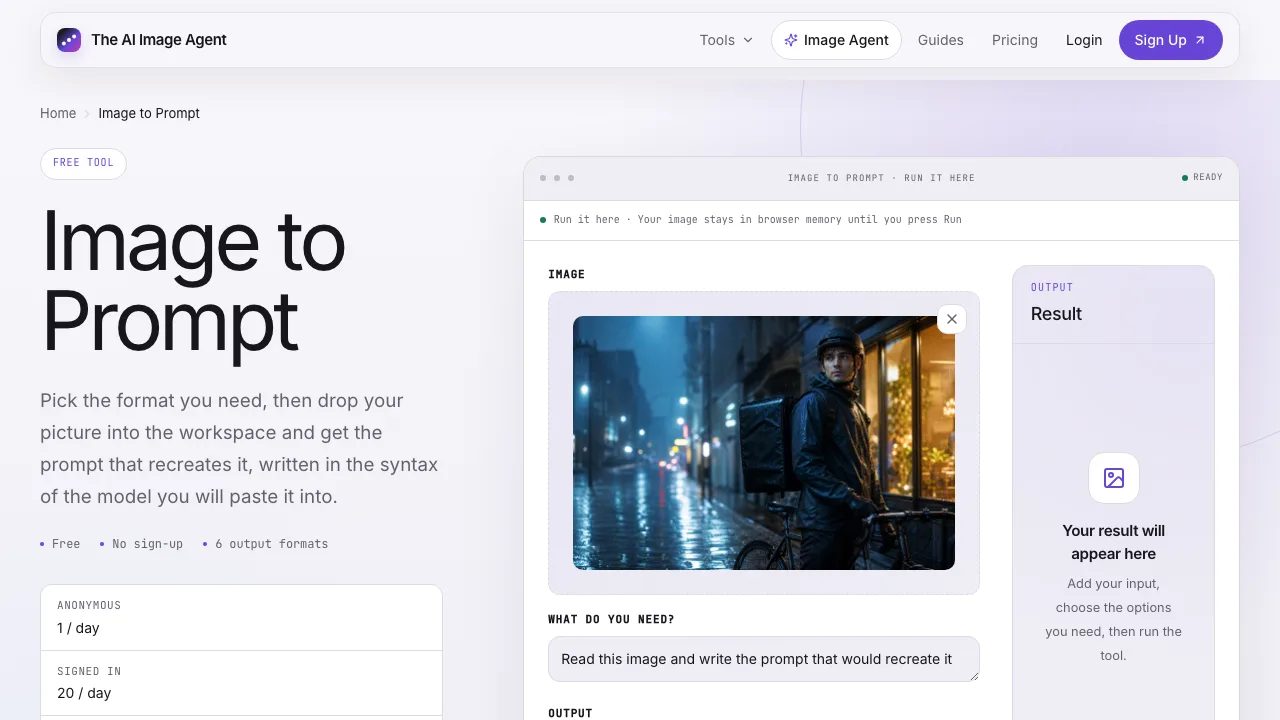Click the uploaded cyclist image thumbnail

tap(764, 443)
